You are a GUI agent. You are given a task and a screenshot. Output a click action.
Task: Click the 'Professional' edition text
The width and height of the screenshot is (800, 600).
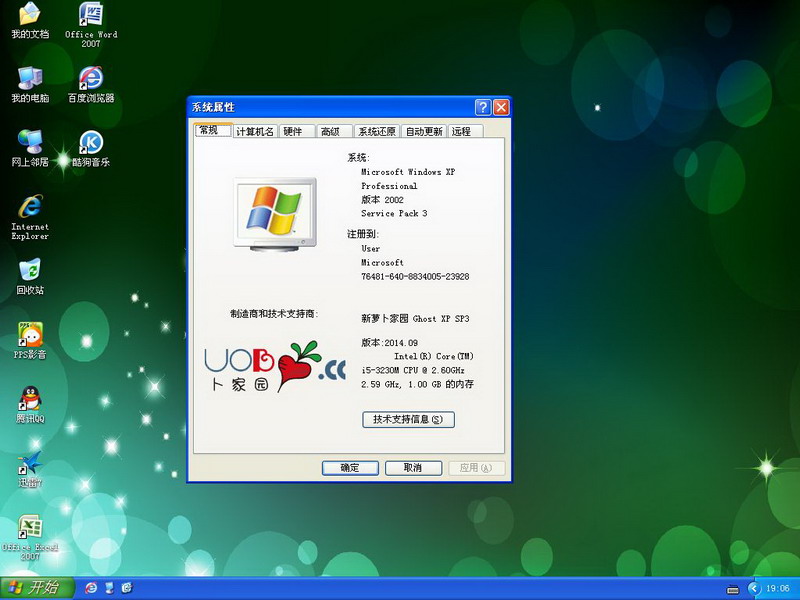pos(389,186)
